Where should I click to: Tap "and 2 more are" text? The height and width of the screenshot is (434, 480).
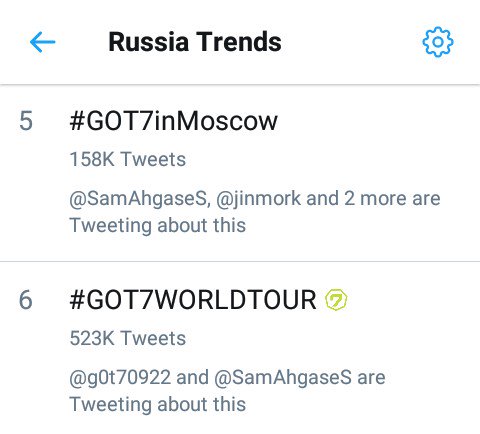[373, 198]
